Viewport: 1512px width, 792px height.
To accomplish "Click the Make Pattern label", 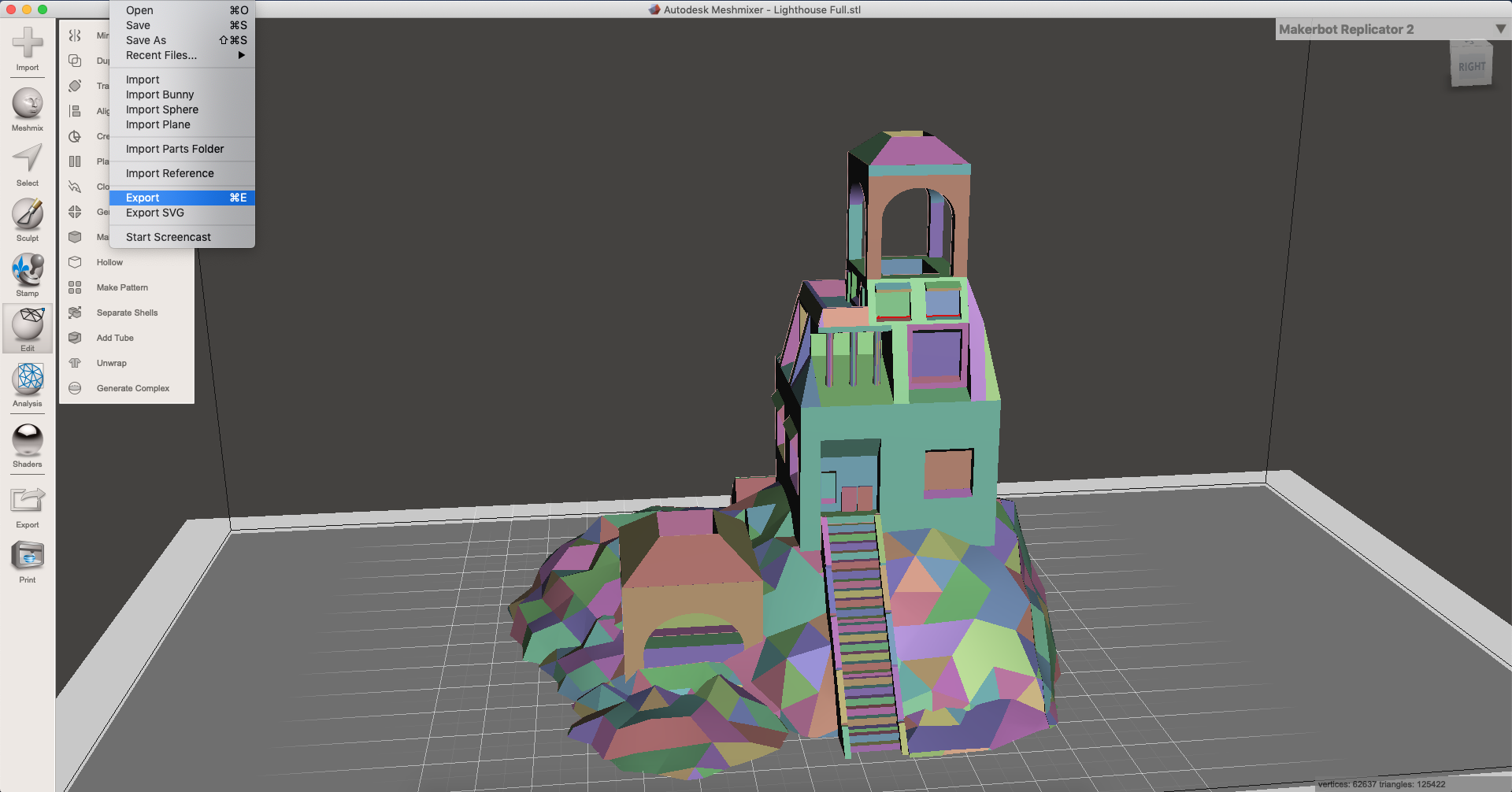I will pos(122,287).
